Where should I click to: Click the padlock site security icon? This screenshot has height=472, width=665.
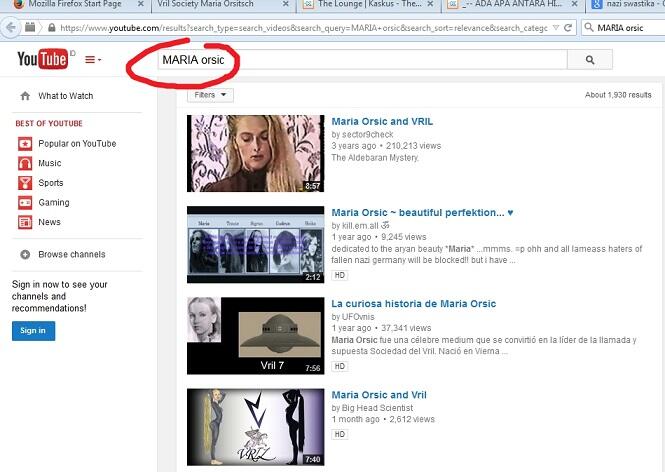tap(52, 28)
